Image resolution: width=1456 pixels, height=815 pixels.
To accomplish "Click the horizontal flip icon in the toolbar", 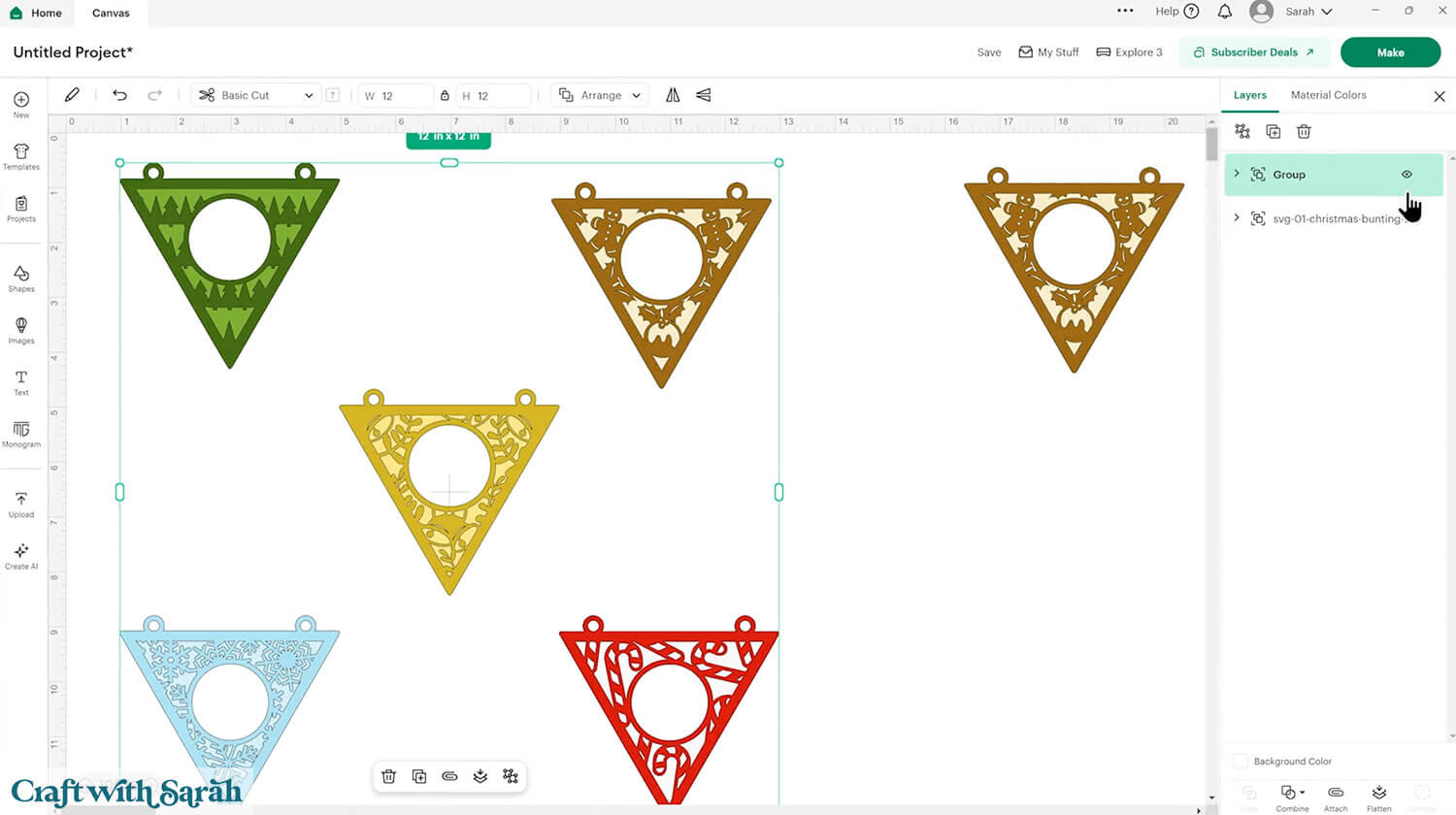I will point(673,95).
